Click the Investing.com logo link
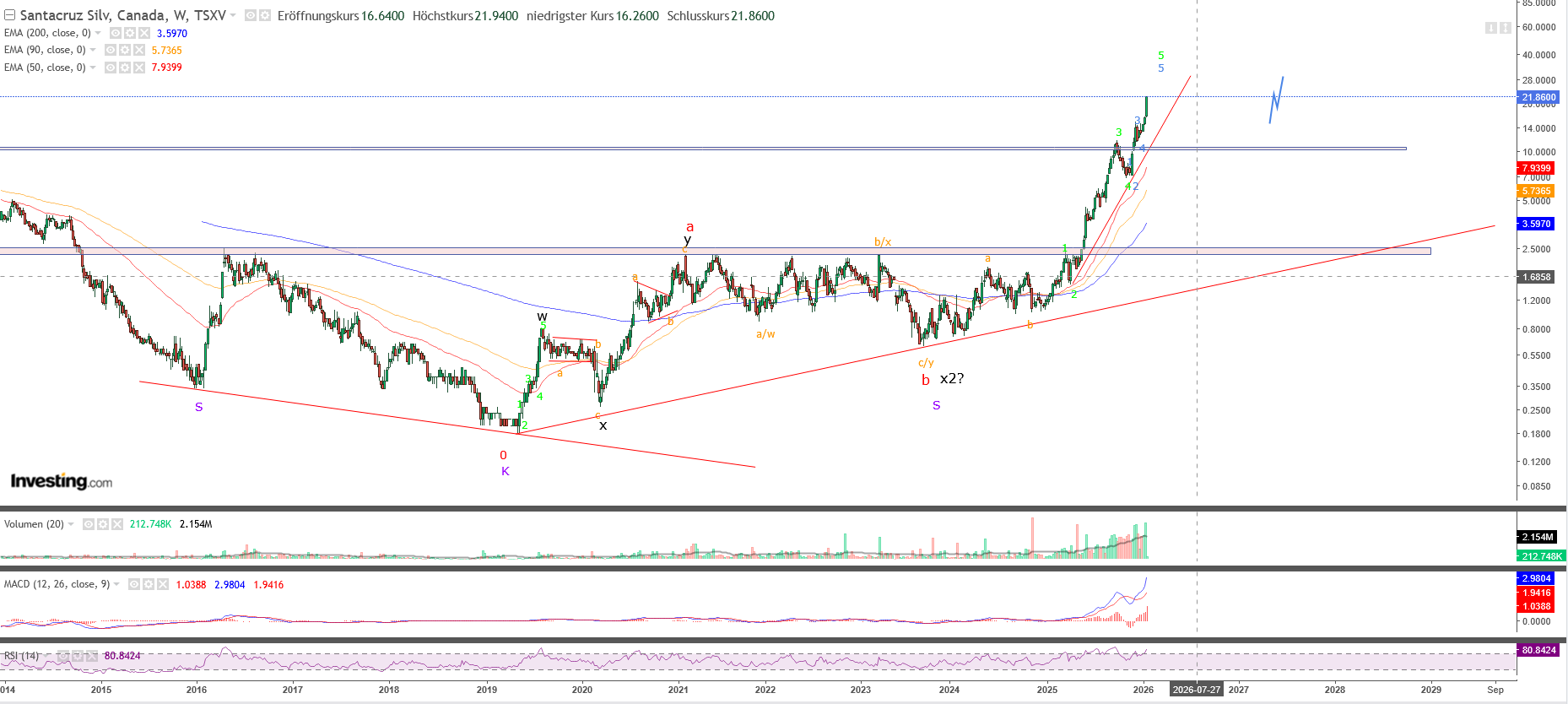This screenshot has height=704, width=1568. tap(61, 481)
